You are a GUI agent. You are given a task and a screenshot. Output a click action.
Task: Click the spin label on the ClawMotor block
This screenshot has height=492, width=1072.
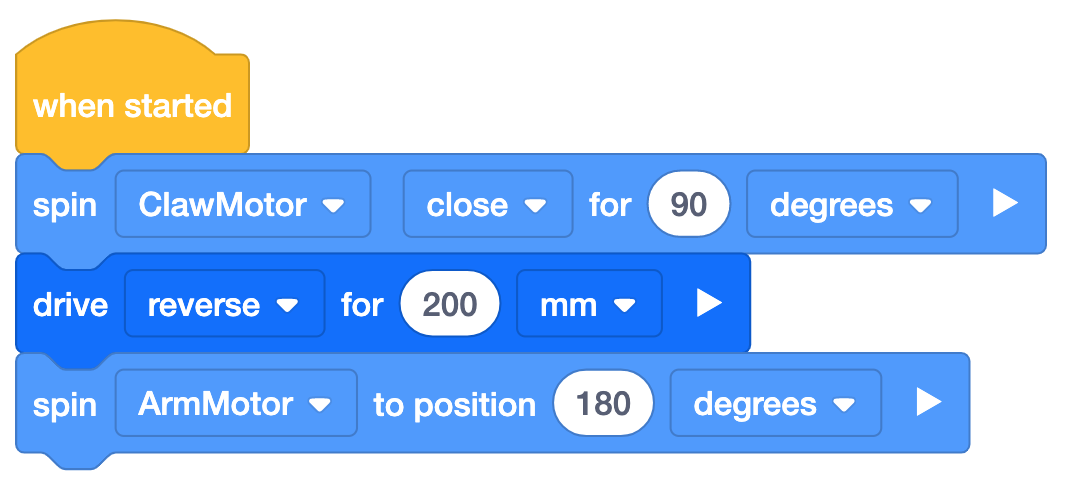click(x=65, y=205)
